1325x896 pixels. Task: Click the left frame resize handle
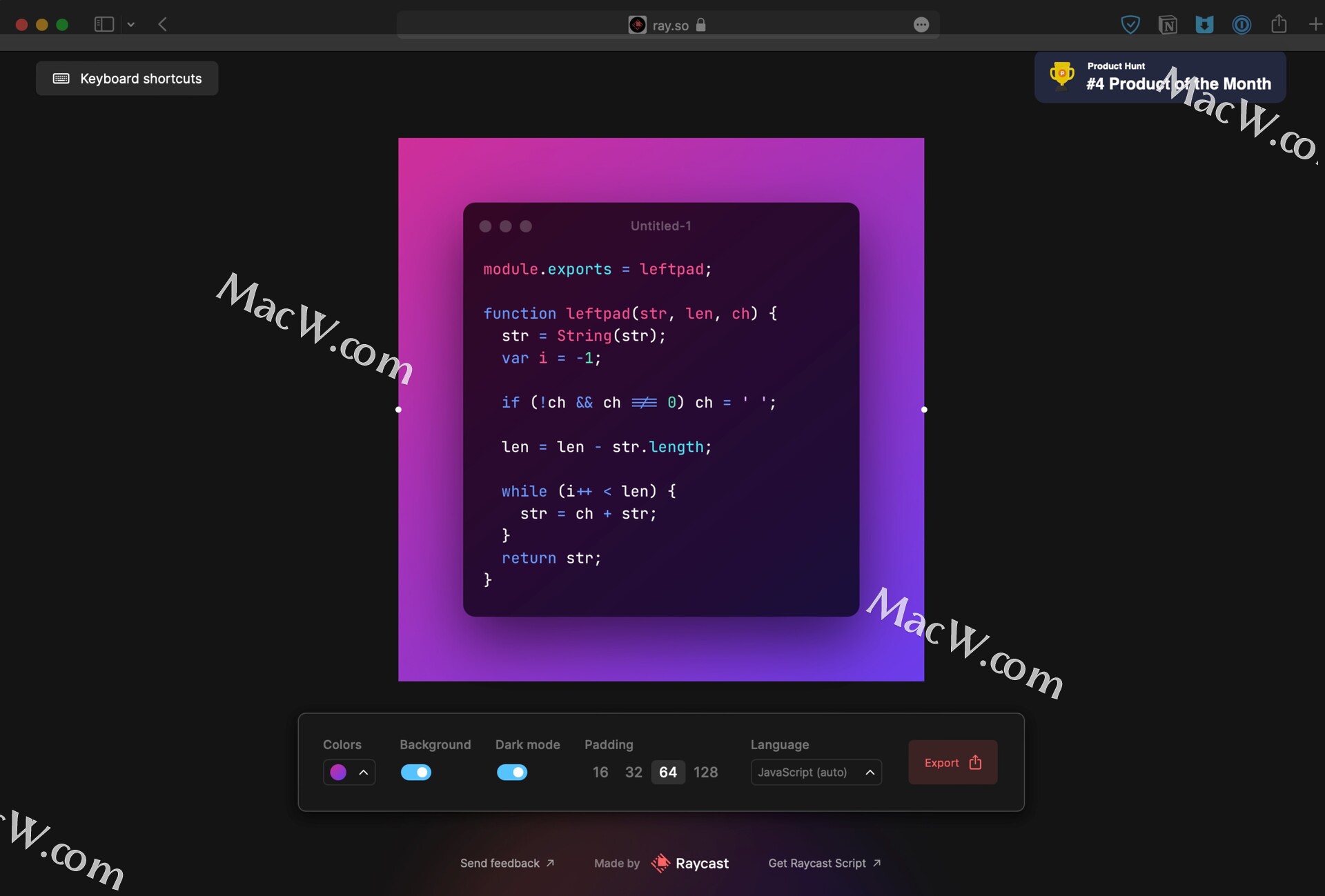click(398, 410)
